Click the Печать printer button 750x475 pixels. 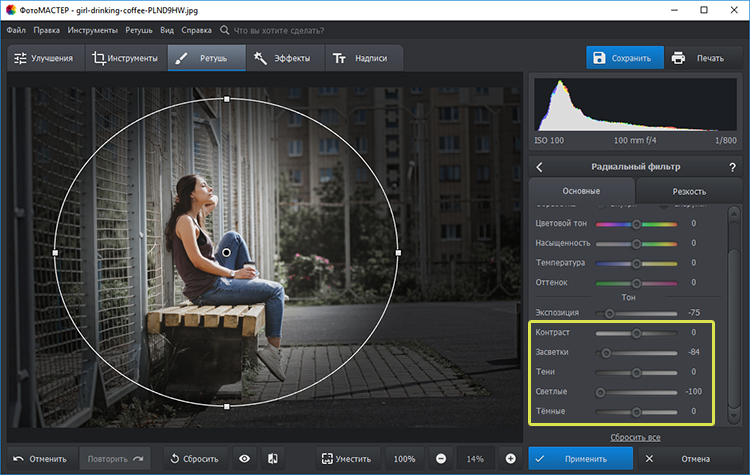pos(698,58)
